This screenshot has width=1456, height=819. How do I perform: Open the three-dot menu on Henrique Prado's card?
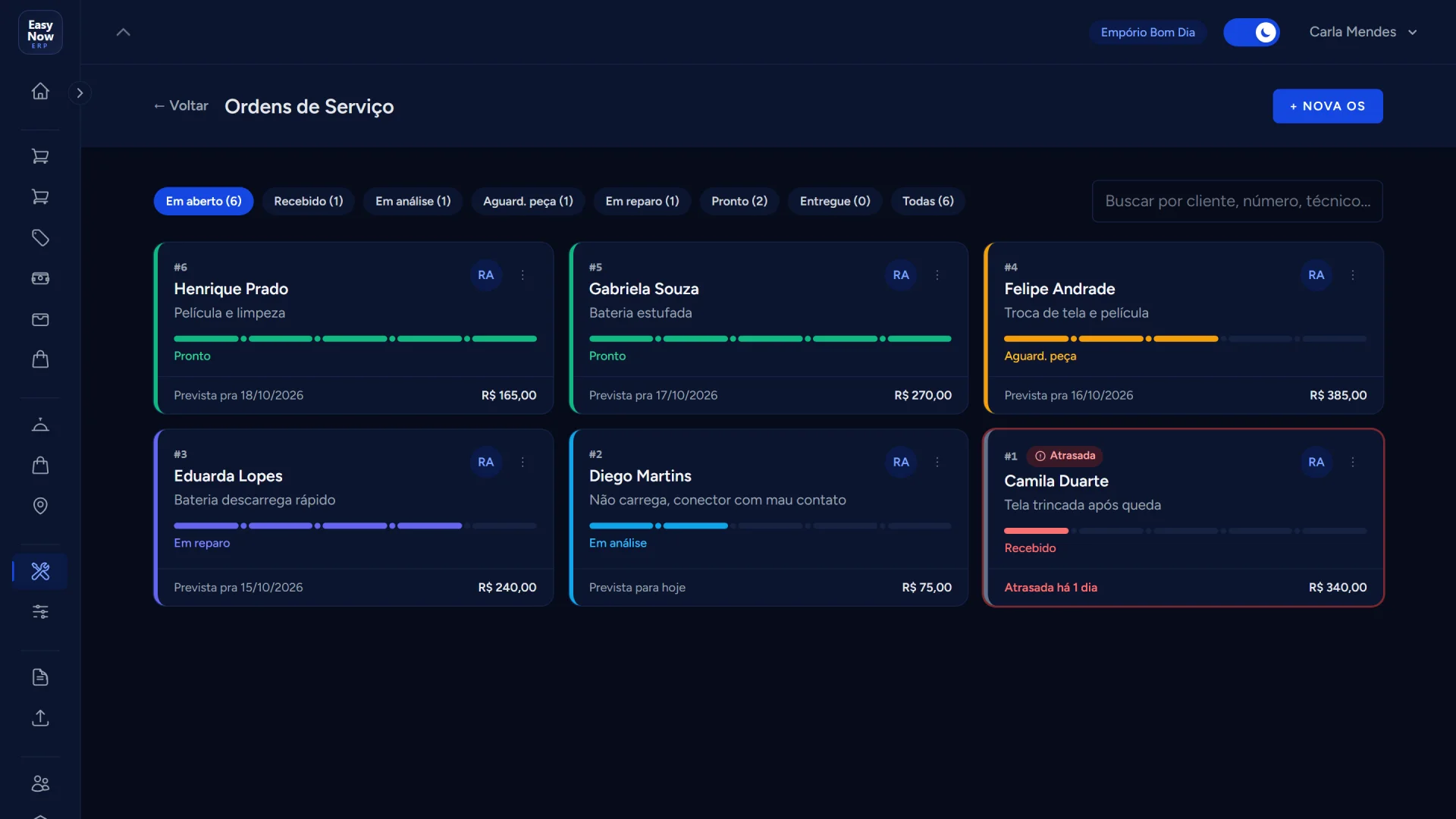coord(522,275)
